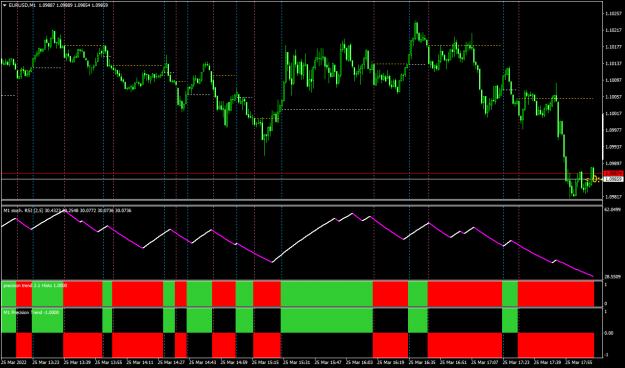
Task: Click the 25 Mar 16:51 time label
Action: [454, 363]
